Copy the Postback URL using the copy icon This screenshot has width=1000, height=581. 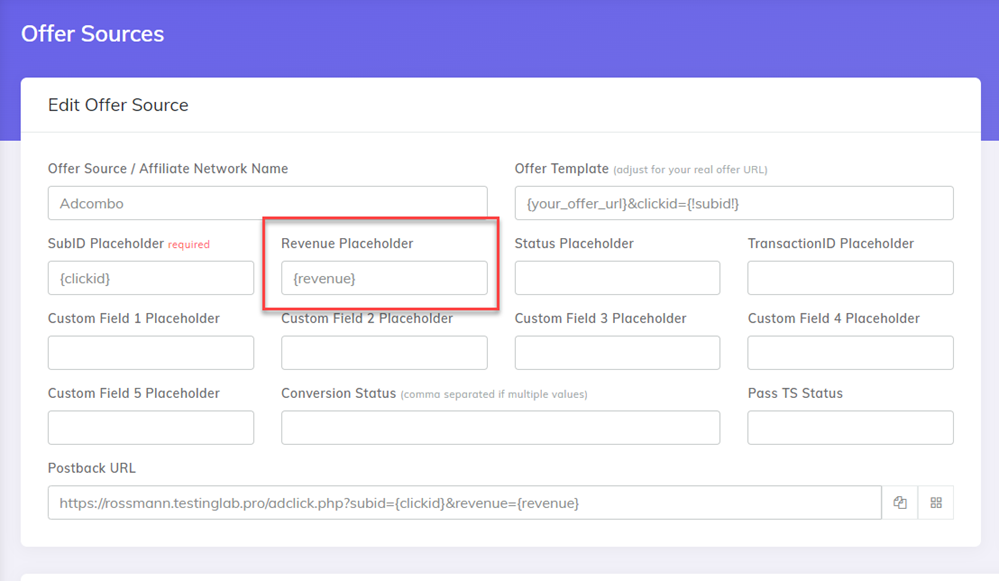click(x=899, y=502)
